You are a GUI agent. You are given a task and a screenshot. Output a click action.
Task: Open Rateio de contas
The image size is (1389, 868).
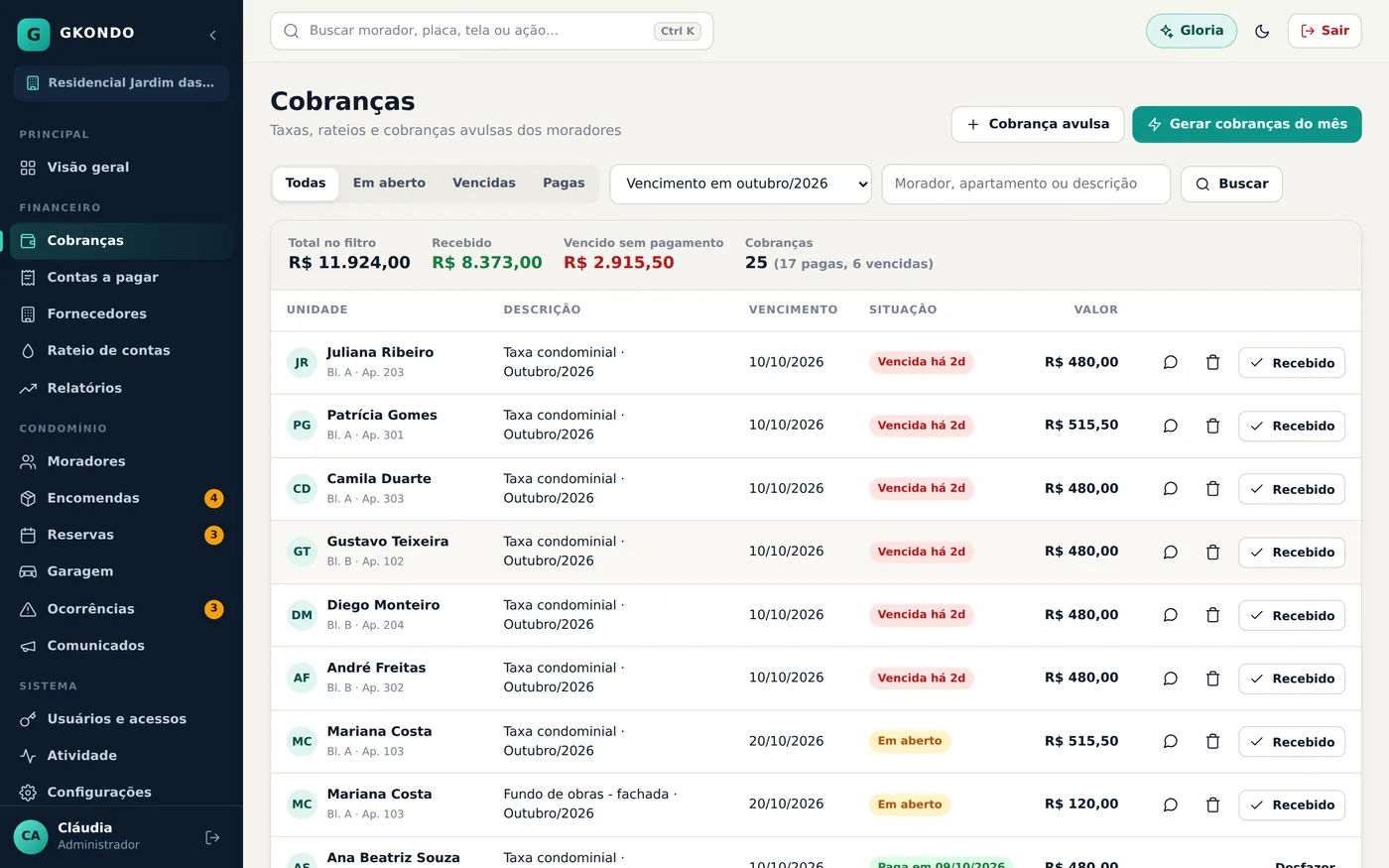(121, 351)
